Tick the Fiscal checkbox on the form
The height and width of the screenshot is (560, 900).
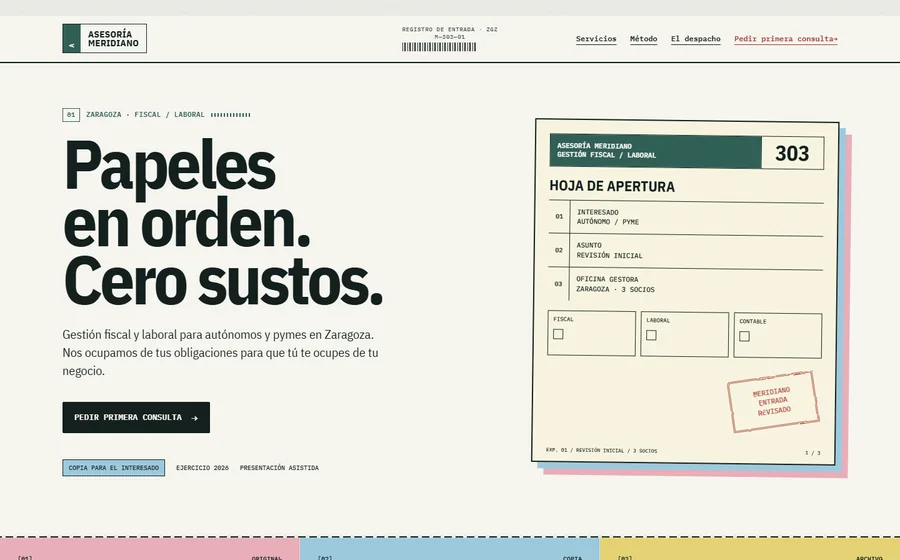click(x=558, y=334)
